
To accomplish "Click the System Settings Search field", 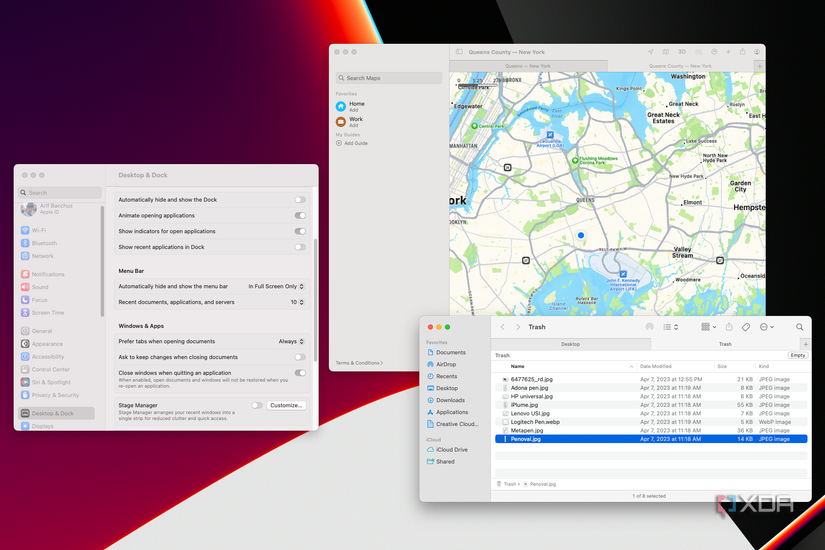I will coord(59,193).
